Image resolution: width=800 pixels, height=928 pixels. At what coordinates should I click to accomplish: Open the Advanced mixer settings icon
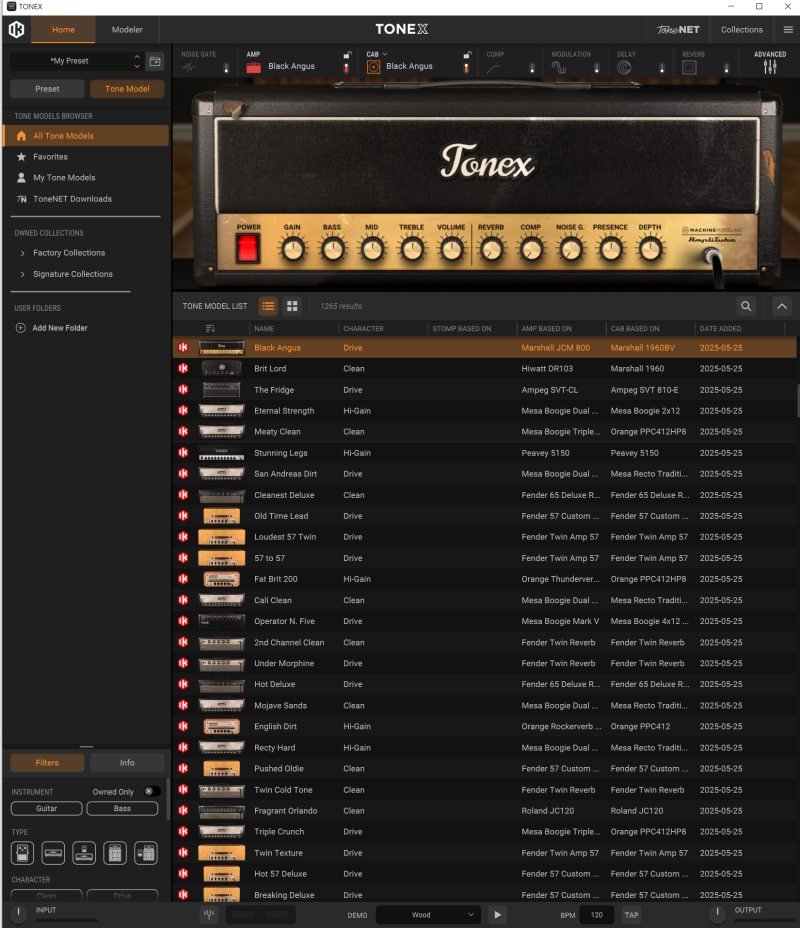click(769, 66)
